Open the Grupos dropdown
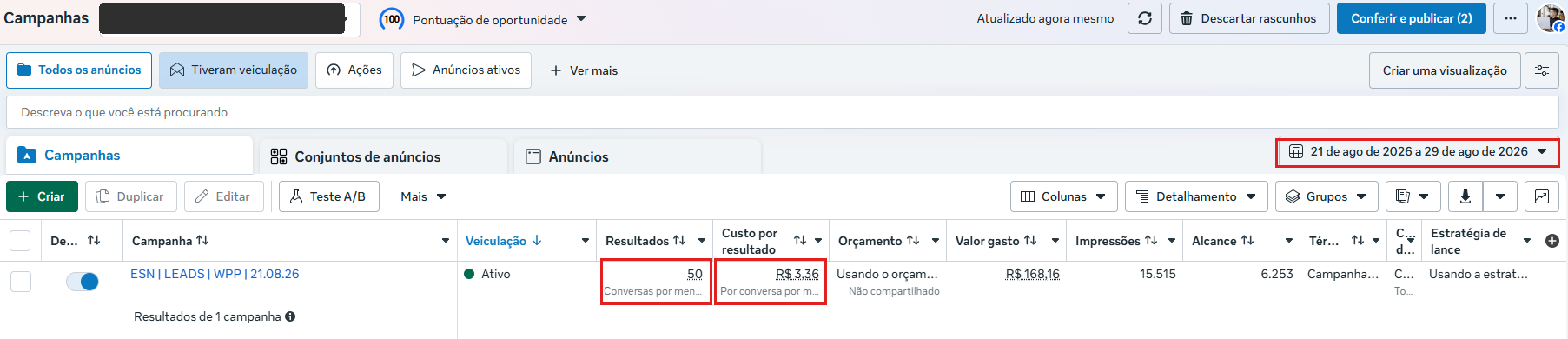Image resolution: width=1568 pixels, height=339 pixels. pyautogui.click(x=1327, y=196)
